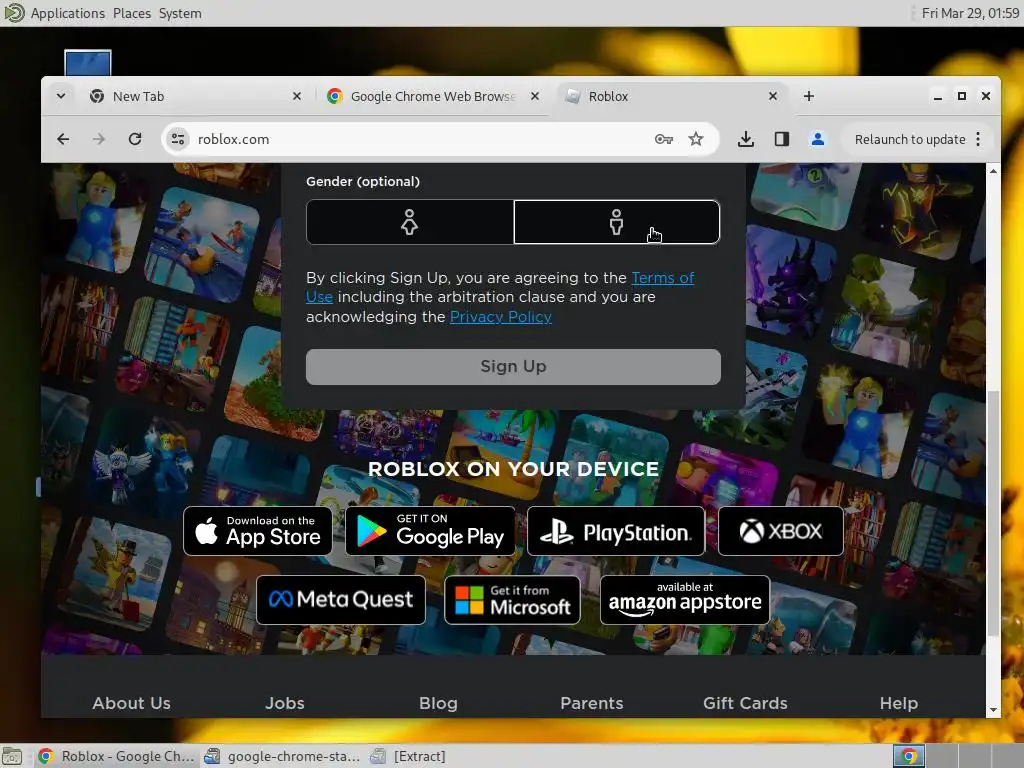Open the Xbox badge

(x=780, y=531)
